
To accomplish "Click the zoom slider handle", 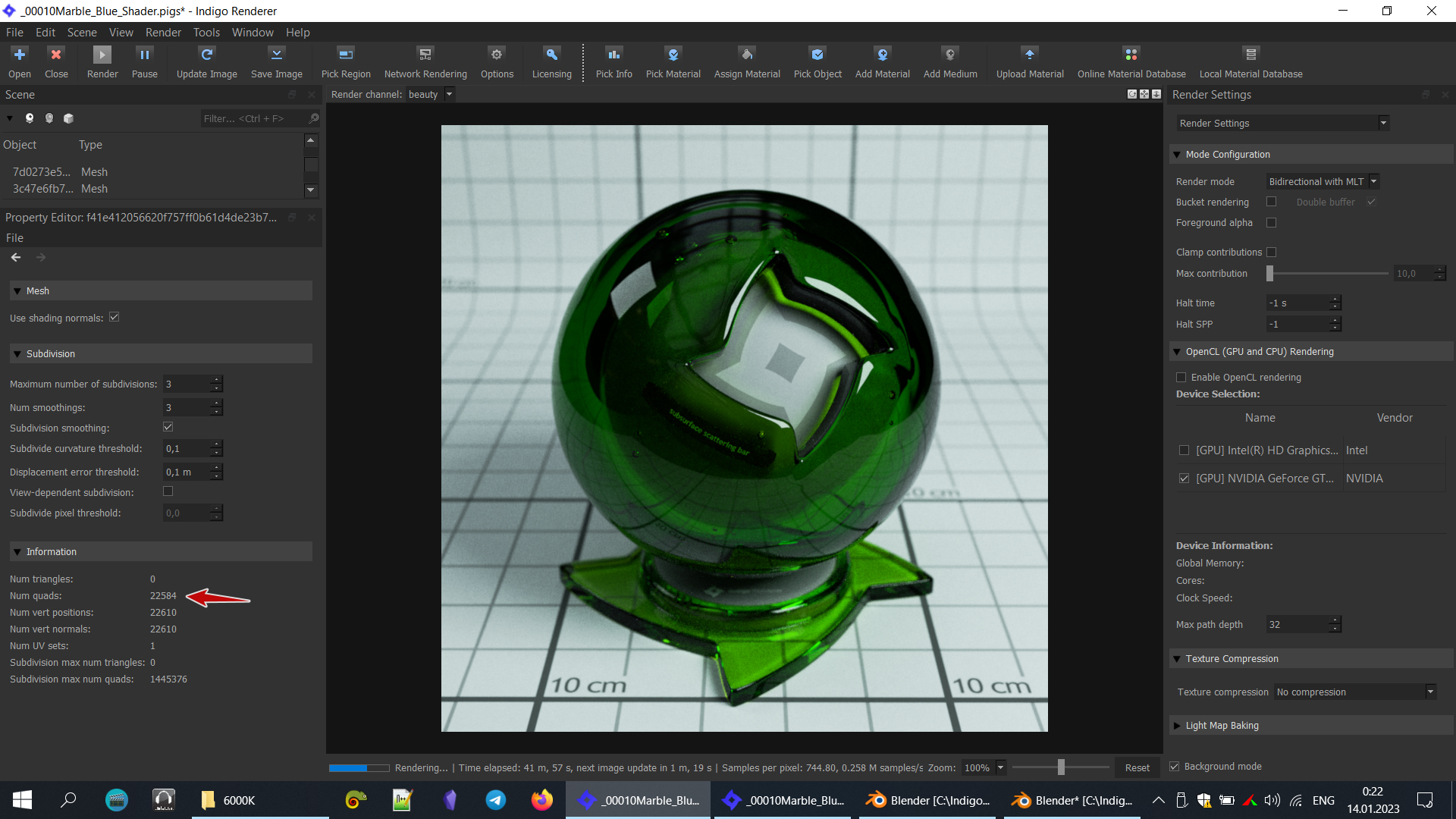I will click(1061, 767).
